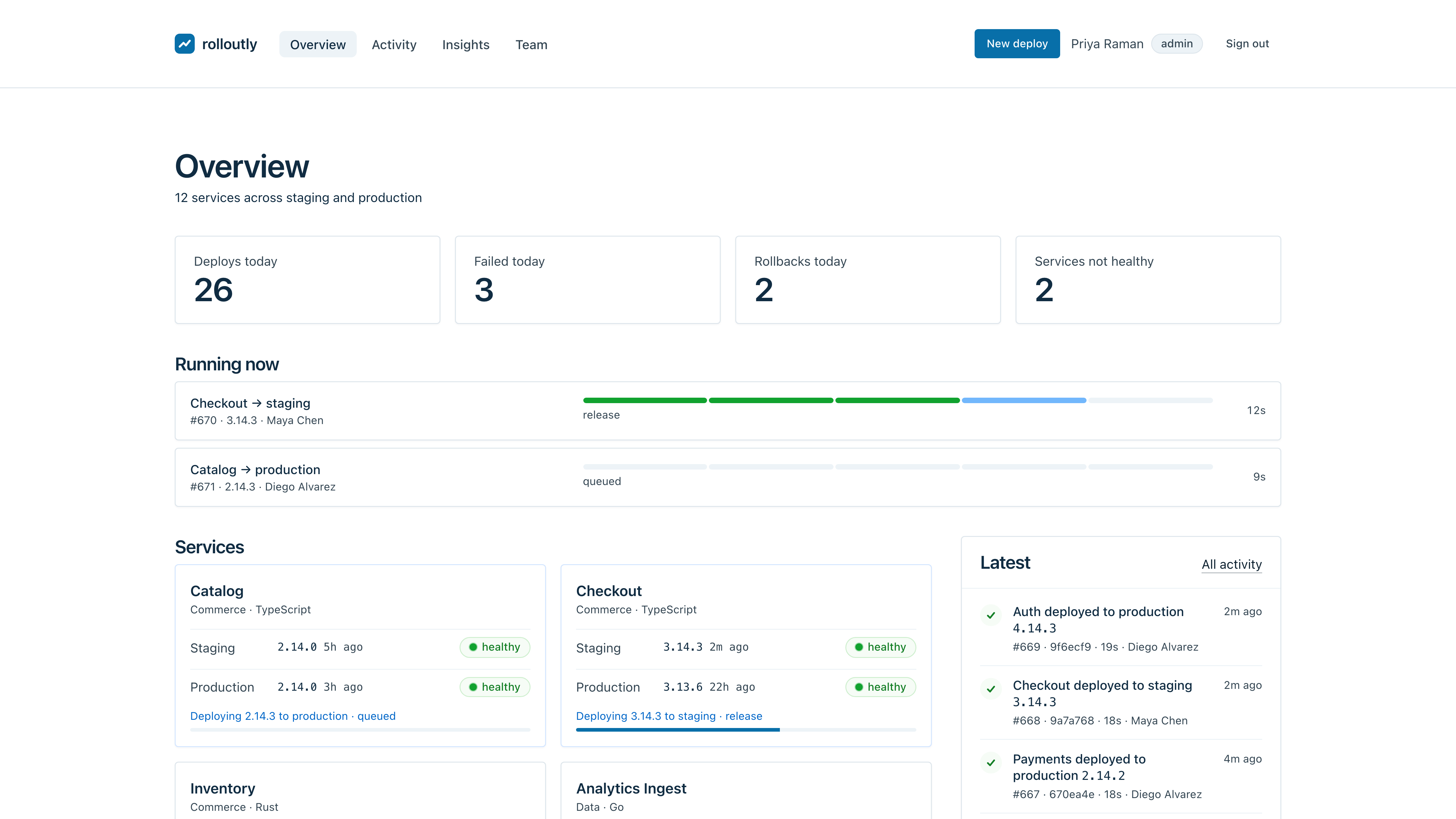Click Catalog Staging healthy badge
The image size is (1456, 819).
(x=494, y=647)
